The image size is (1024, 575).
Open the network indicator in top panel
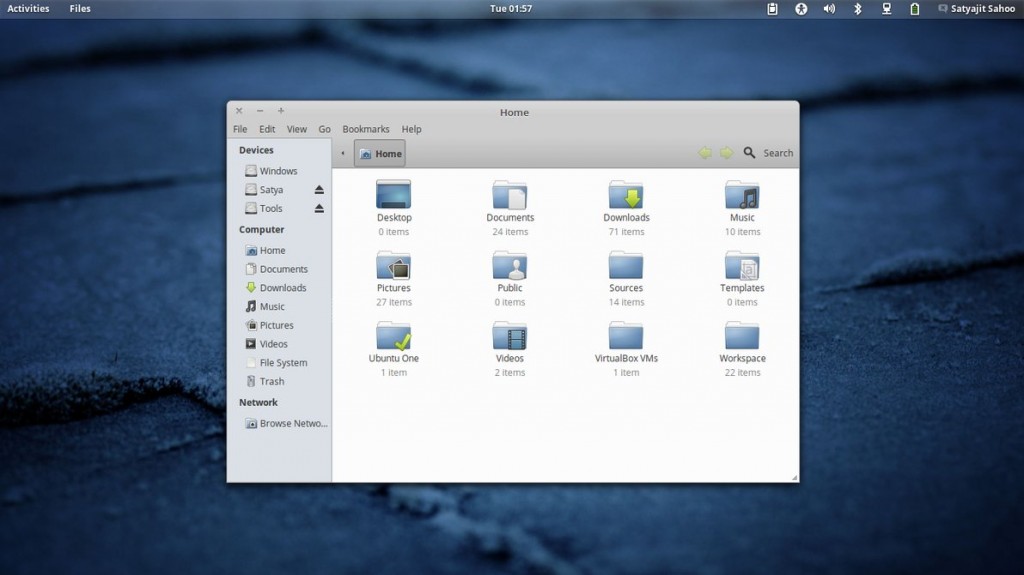click(886, 8)
